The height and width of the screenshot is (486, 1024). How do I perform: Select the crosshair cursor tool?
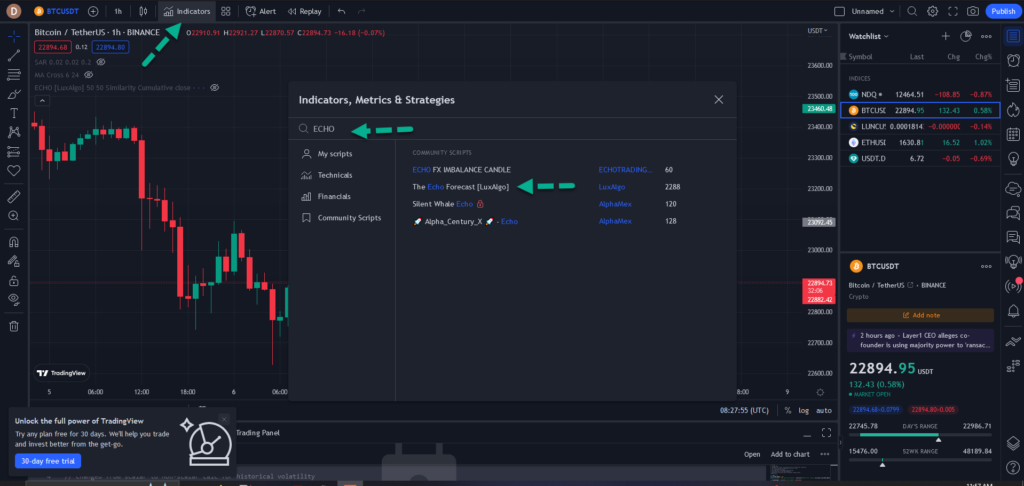coord(14,36)
